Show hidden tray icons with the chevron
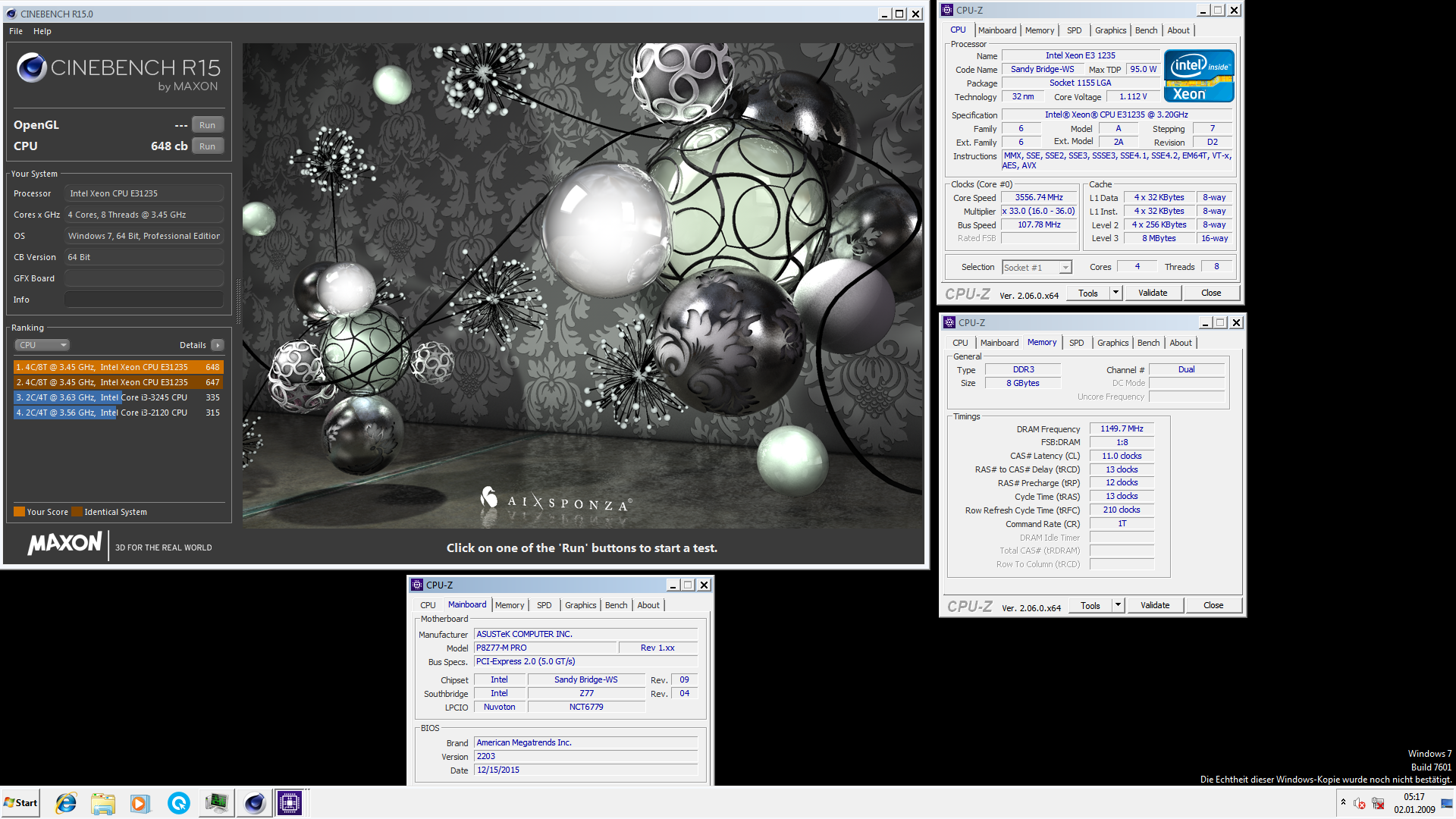This screenshot has width=1456, height=819. click(x=1343, y=802)
